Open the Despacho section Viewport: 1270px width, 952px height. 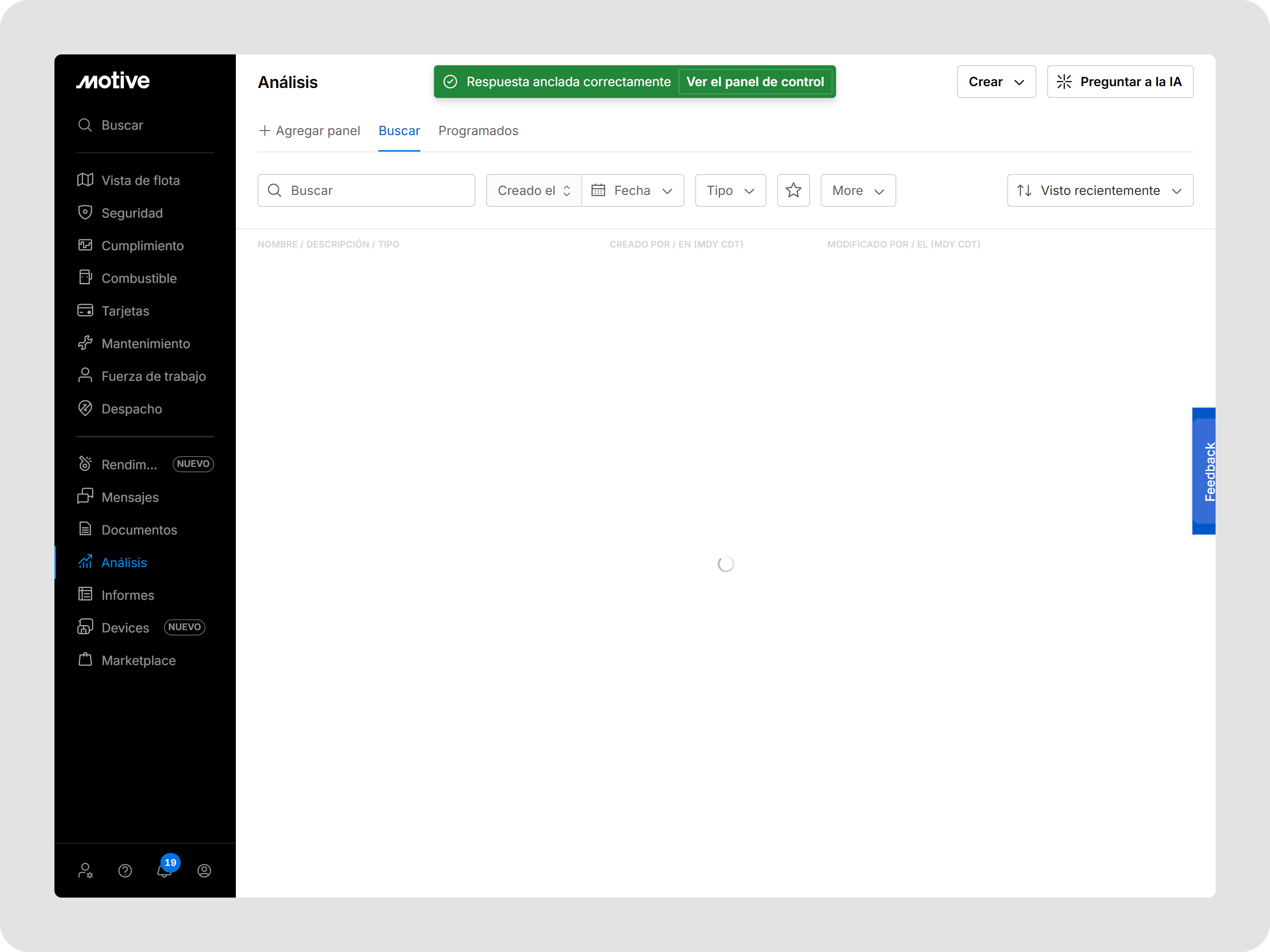(x=131, y=408)
